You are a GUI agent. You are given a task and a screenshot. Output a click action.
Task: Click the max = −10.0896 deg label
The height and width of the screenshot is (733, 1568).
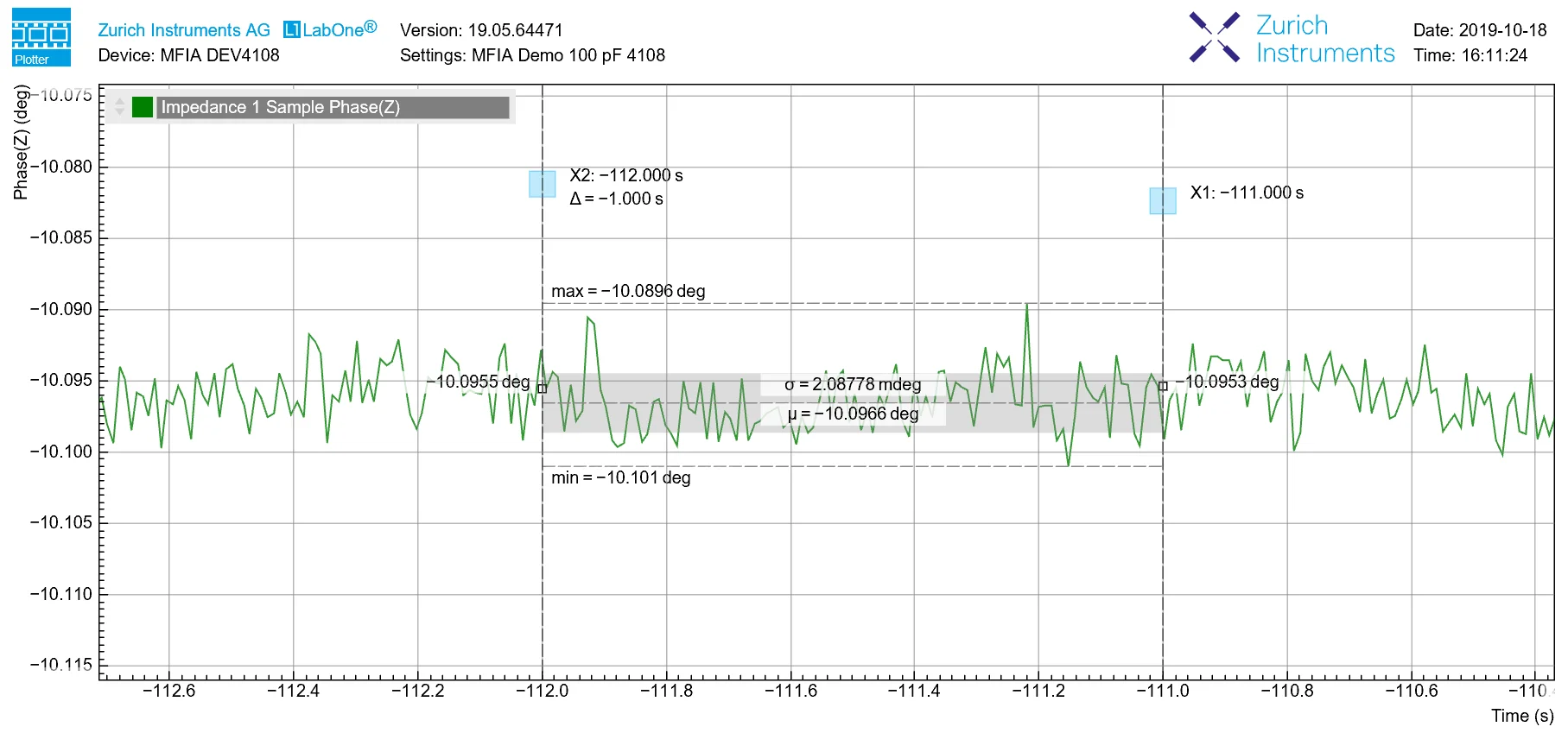click(628, 291)
